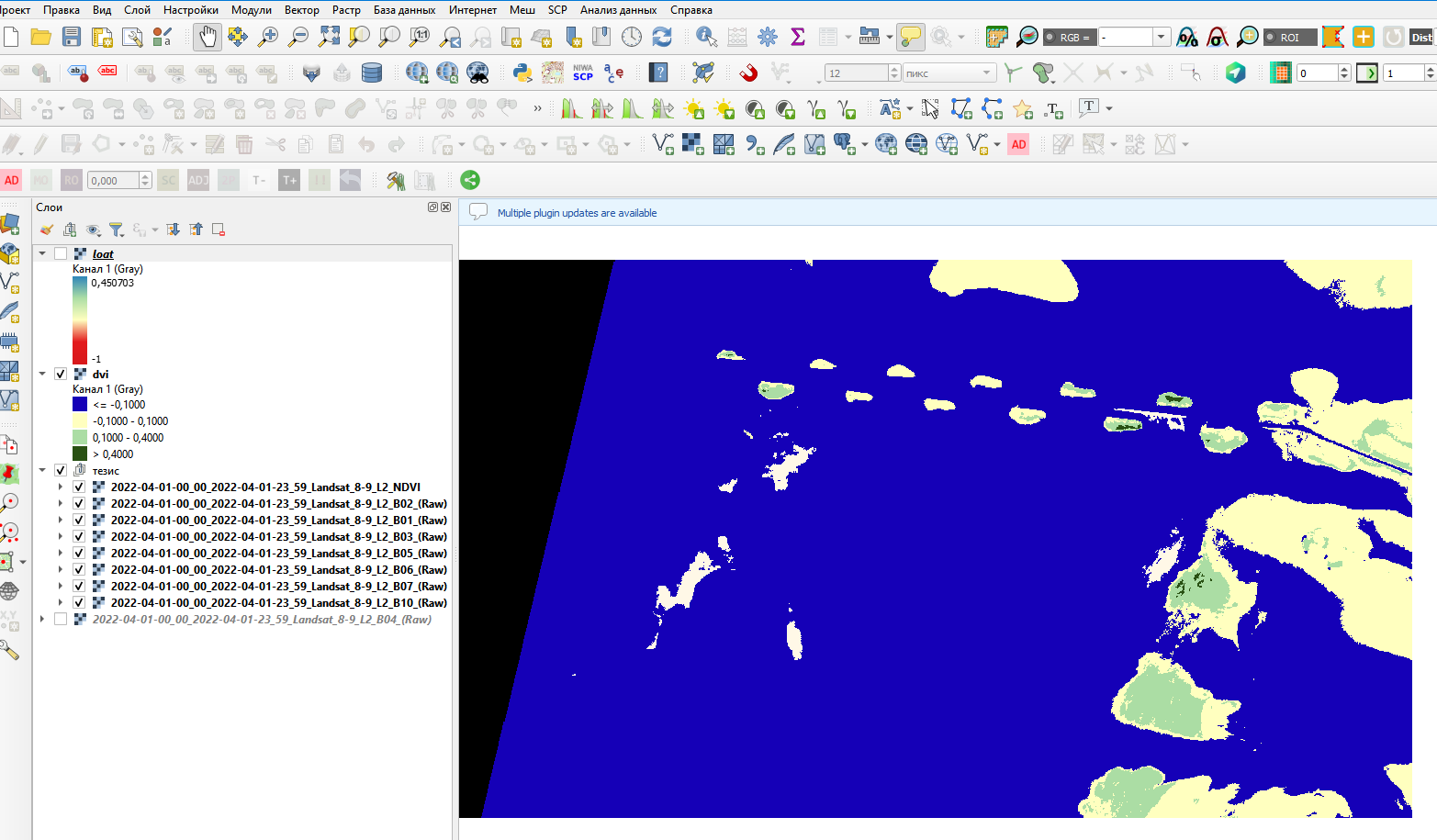Show the loat layer
The height and width of the screenshot is (840, 1437).
click(x=61, y=253)
